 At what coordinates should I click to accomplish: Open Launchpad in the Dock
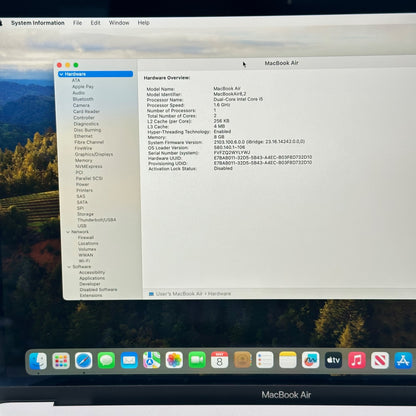(x=61, y=361)
